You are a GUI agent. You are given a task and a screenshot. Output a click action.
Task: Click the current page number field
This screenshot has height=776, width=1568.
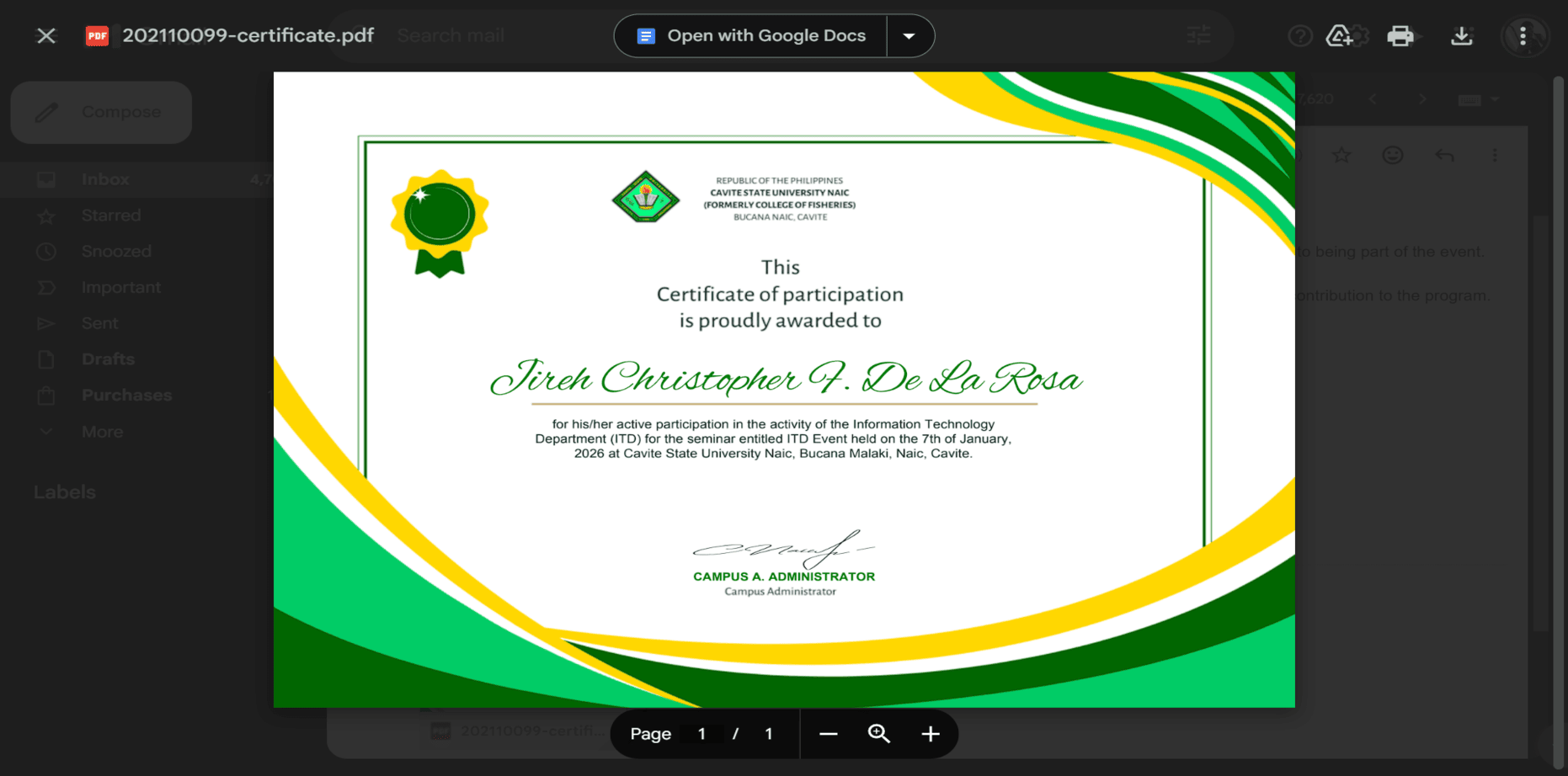point(701,734)
